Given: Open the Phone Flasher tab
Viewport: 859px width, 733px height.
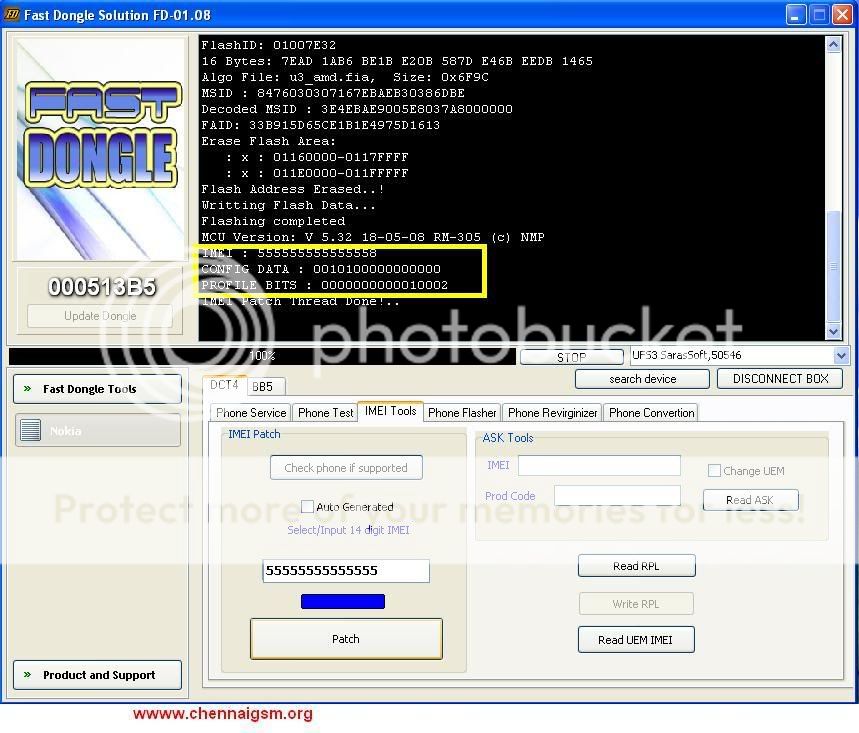Looking at the screenshot, I should [x=462, y=413].
